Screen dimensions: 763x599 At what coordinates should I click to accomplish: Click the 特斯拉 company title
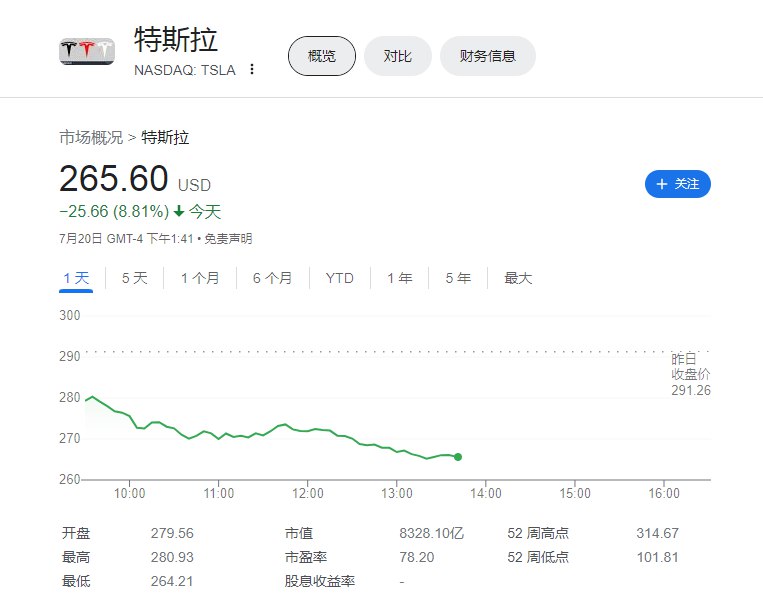click(x=176, y=39)
